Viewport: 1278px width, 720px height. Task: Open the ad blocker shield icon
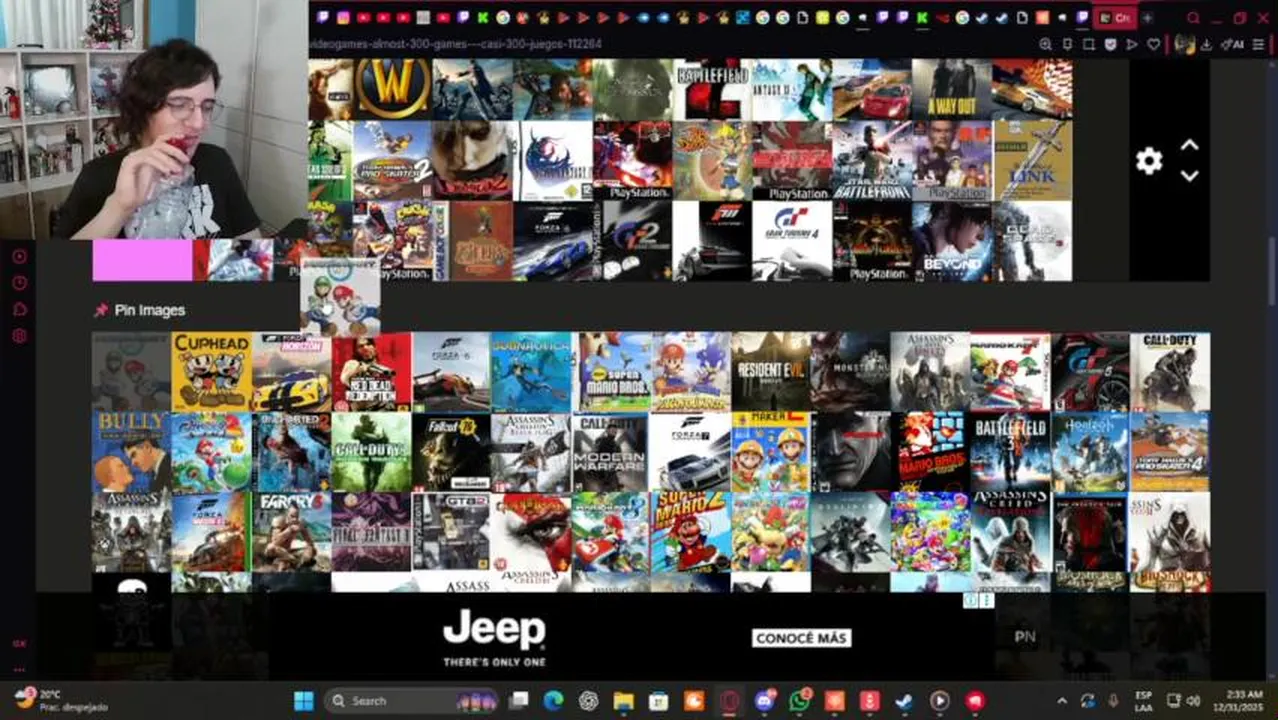pos(1110,44)
